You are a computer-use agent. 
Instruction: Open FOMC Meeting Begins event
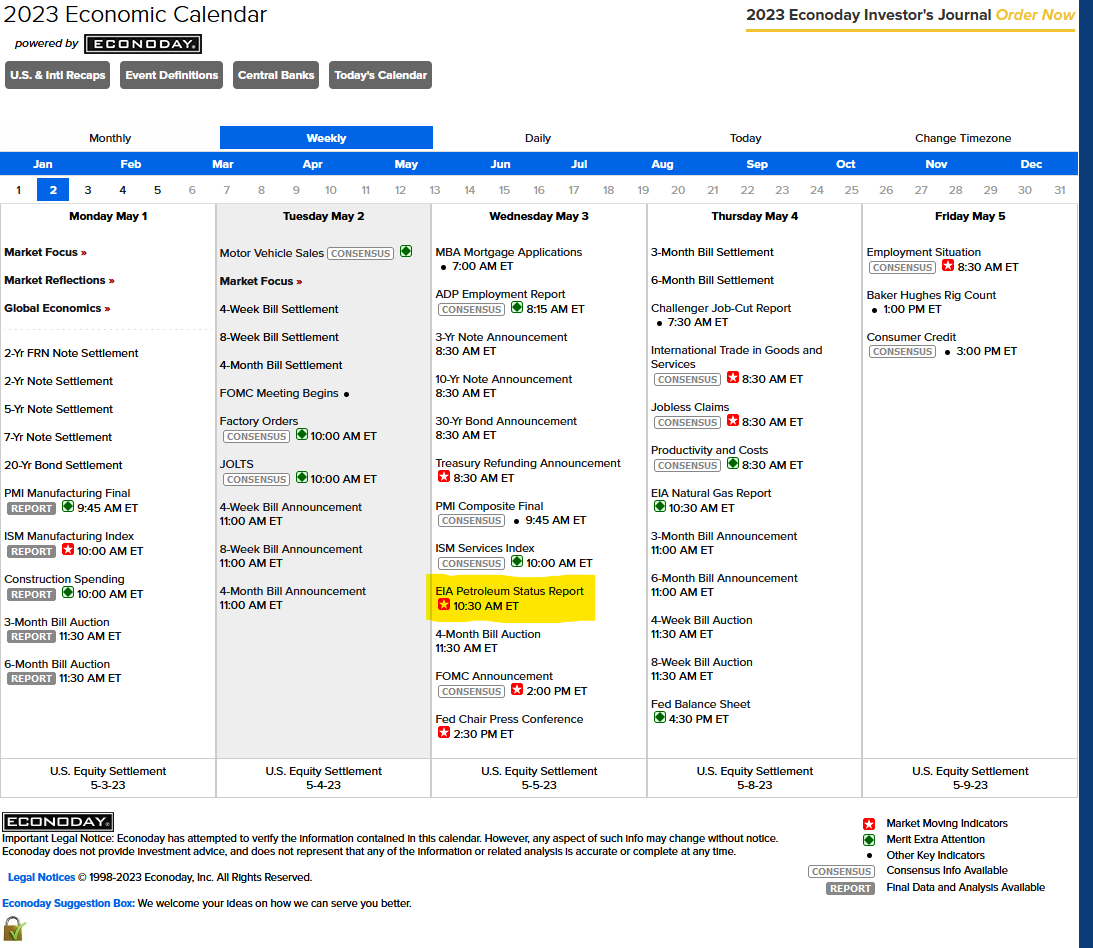279,393
